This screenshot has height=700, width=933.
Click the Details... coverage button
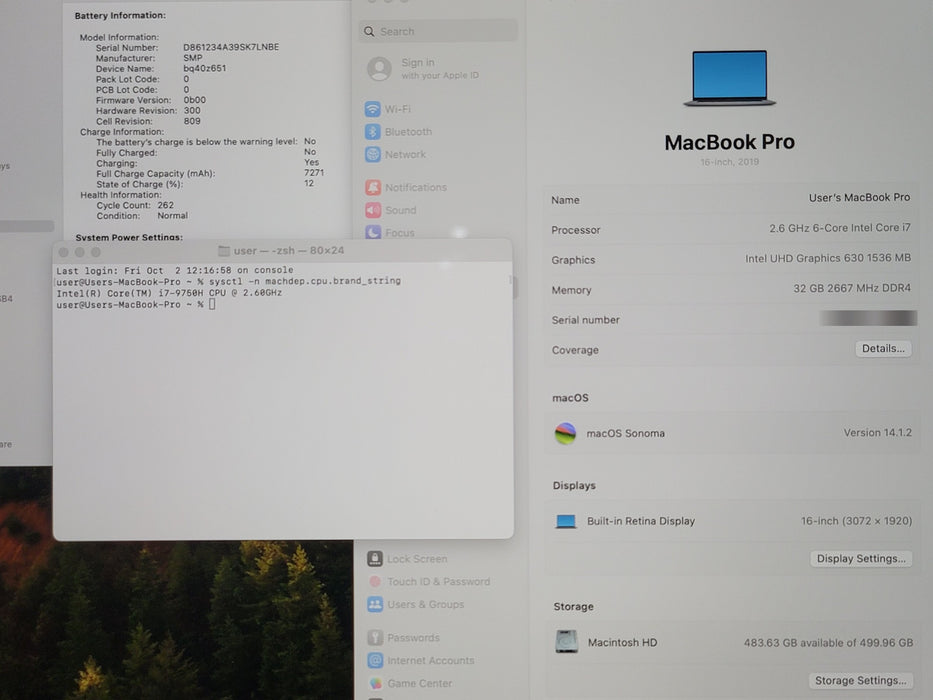[x=883, y=349]
